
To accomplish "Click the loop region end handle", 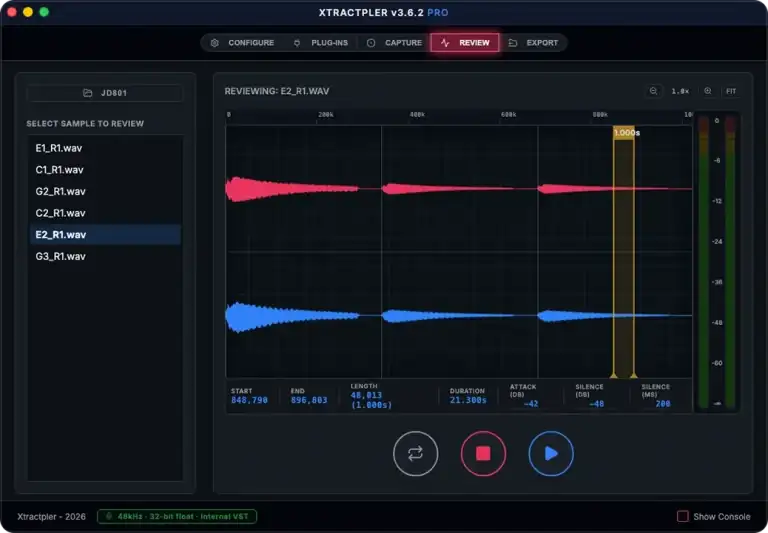I will [634, 375].
